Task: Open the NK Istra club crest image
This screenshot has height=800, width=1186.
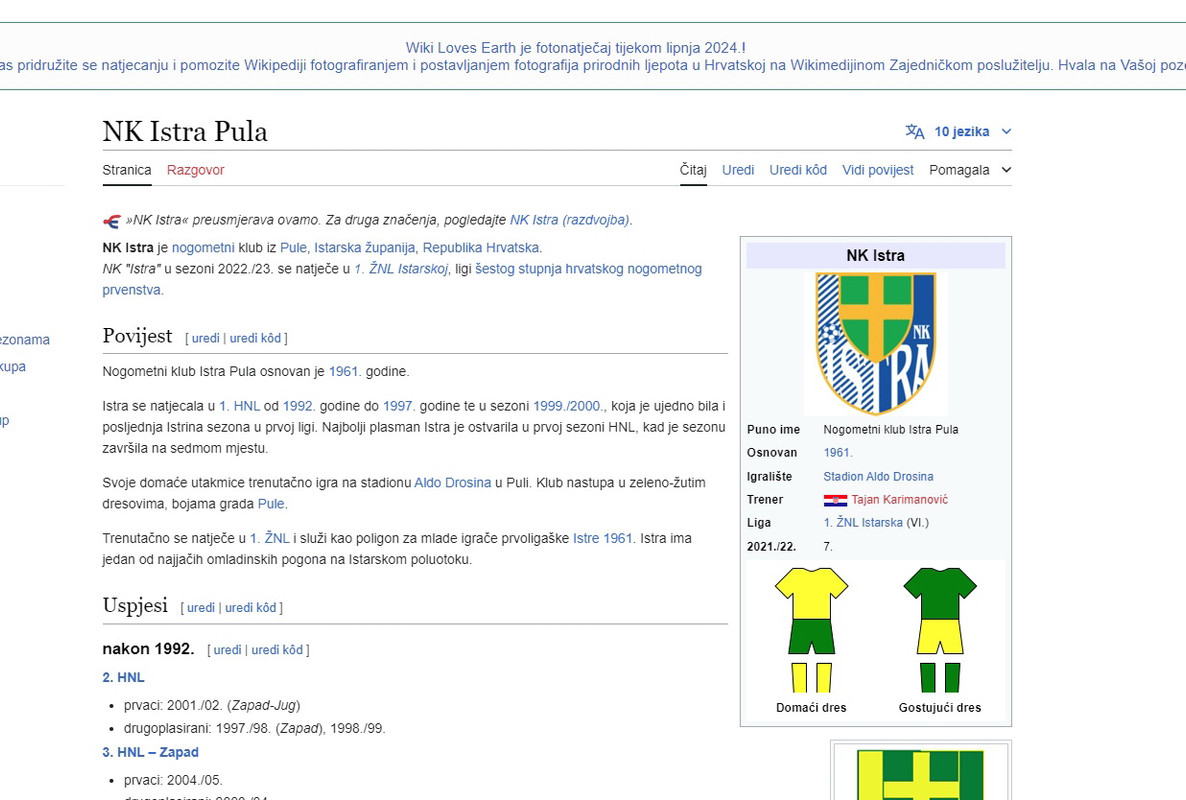Action: coord(876,343)
